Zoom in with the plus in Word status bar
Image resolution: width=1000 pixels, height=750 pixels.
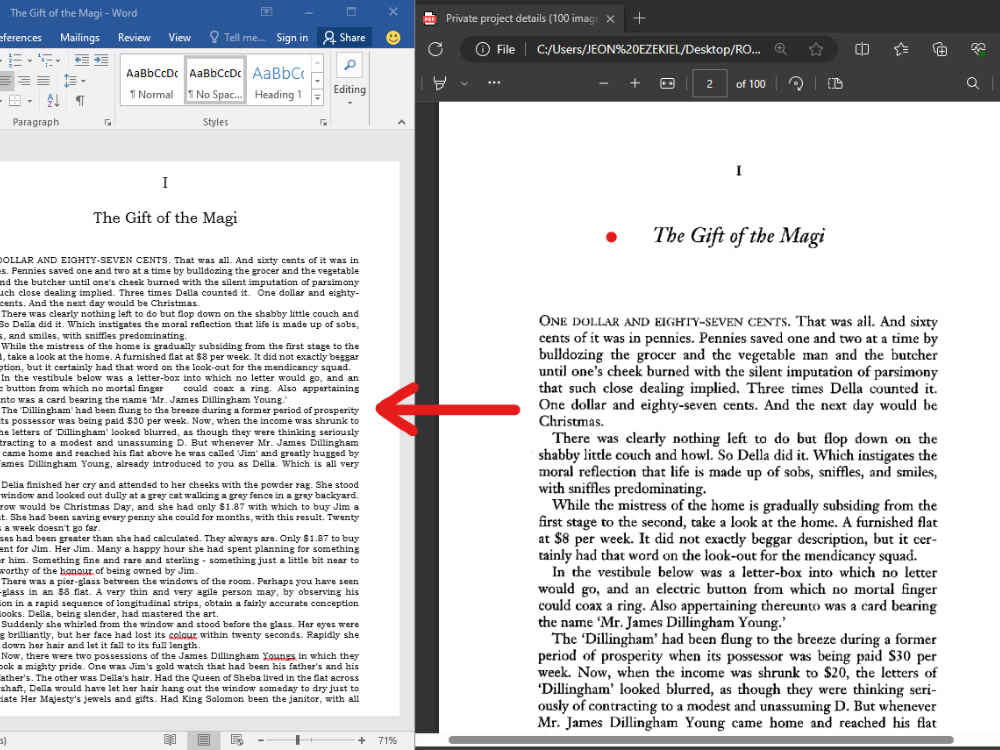pyautogui.click(x=362, y=740)
